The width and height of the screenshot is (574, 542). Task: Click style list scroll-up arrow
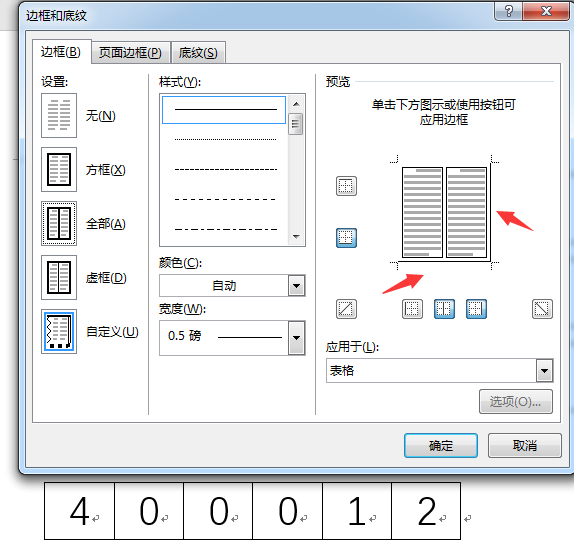[x=296, y=104]
